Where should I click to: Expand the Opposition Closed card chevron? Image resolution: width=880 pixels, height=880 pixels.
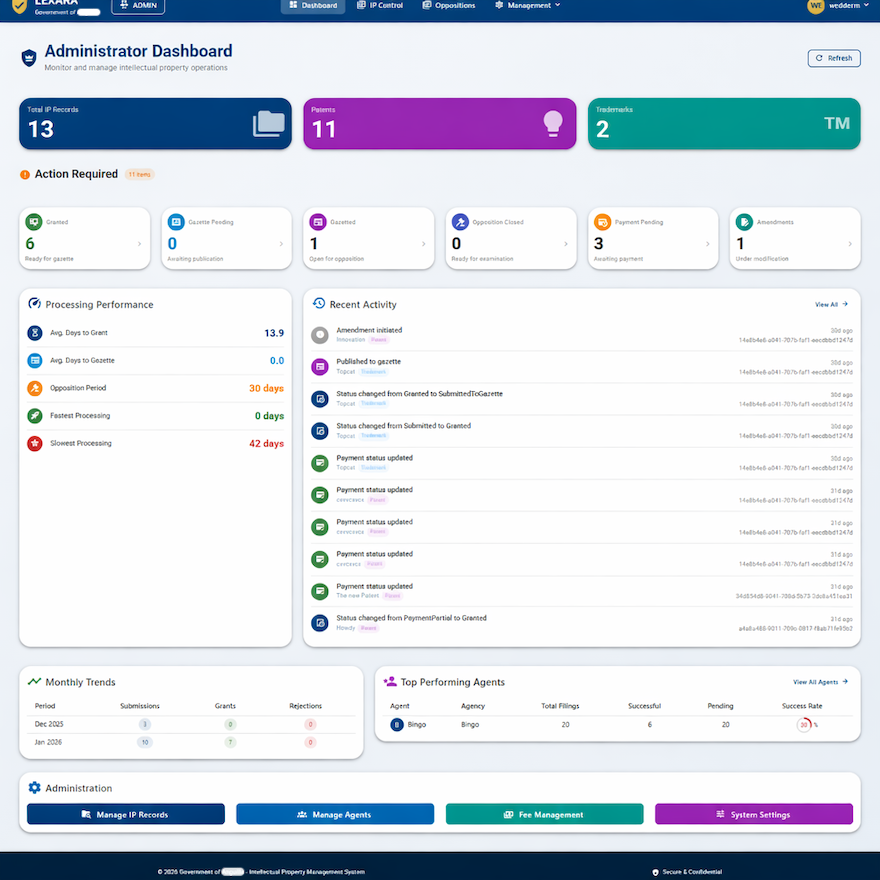point(566,244)
